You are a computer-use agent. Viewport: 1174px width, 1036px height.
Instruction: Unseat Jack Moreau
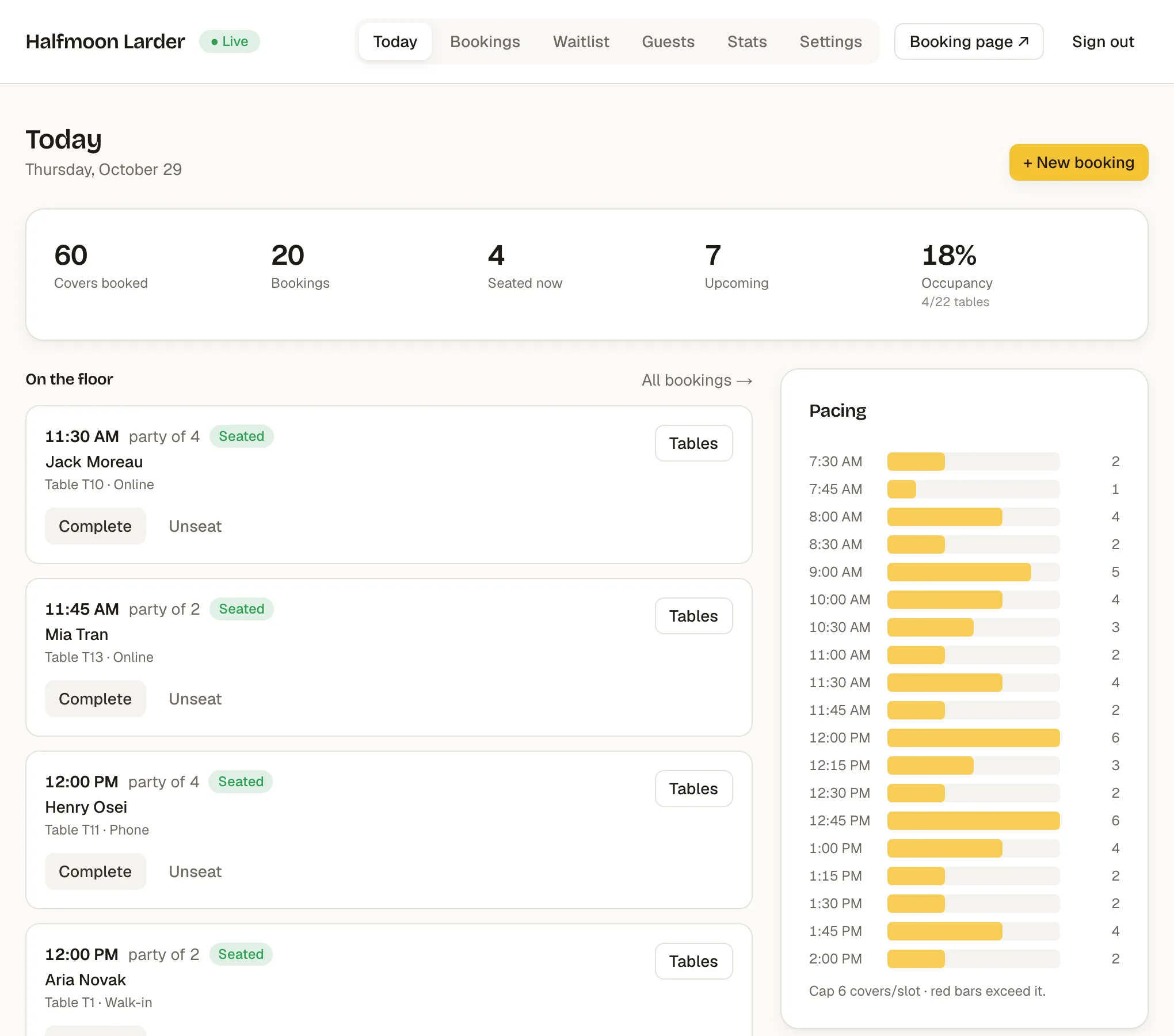click(195, 526)
